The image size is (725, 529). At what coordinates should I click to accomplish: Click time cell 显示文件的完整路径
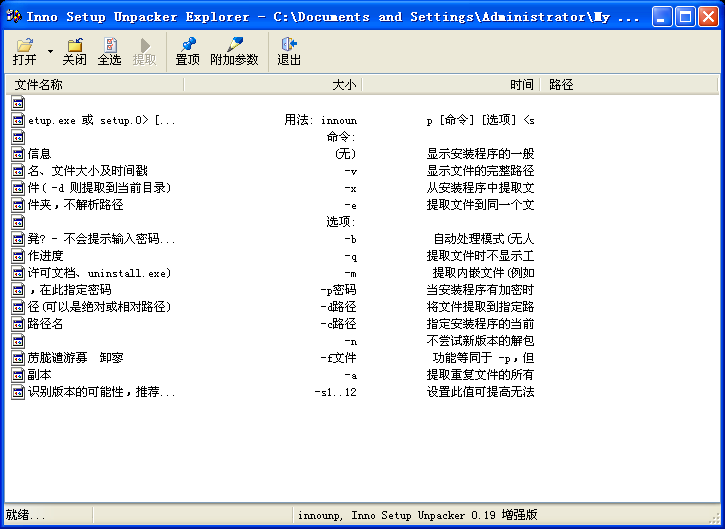[480, 171]
